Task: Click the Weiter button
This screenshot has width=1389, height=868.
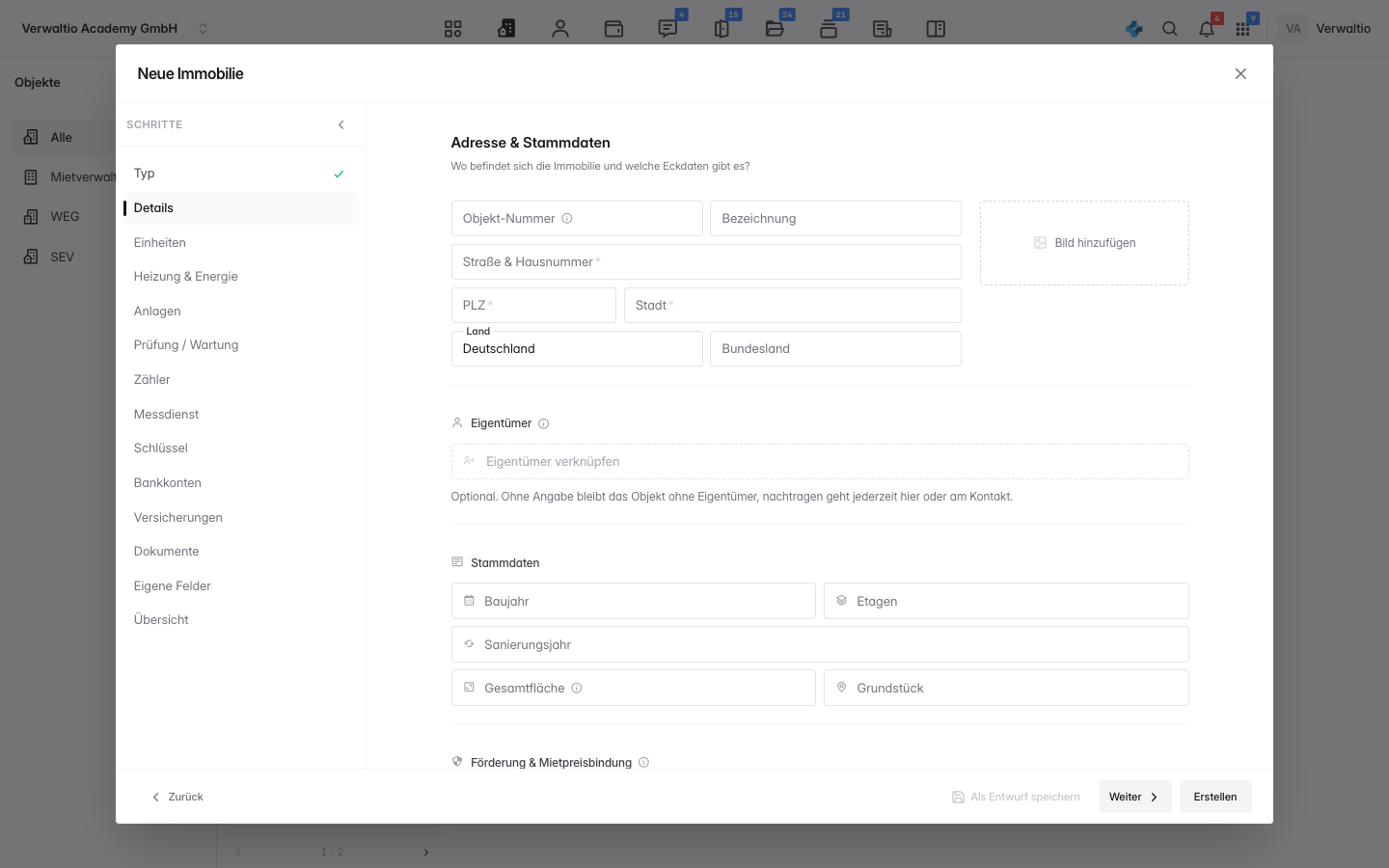Action: click(x=1134, y=797)
